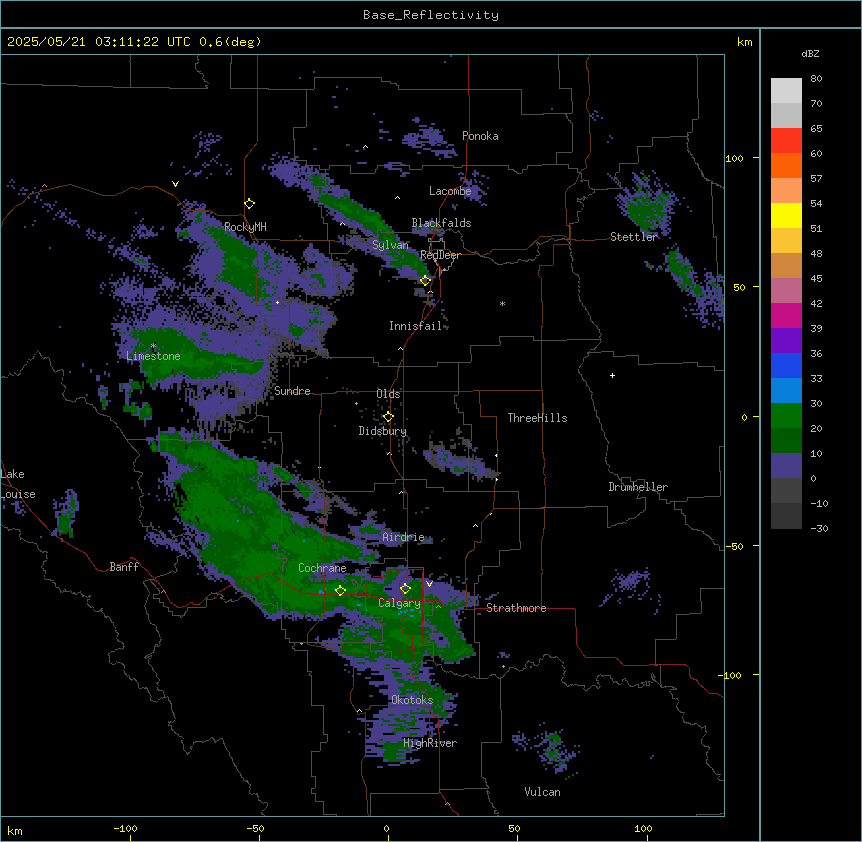Viewport: 862px width, 842px height.
Task: Click the Limestone label
Action: click(153, 356)
